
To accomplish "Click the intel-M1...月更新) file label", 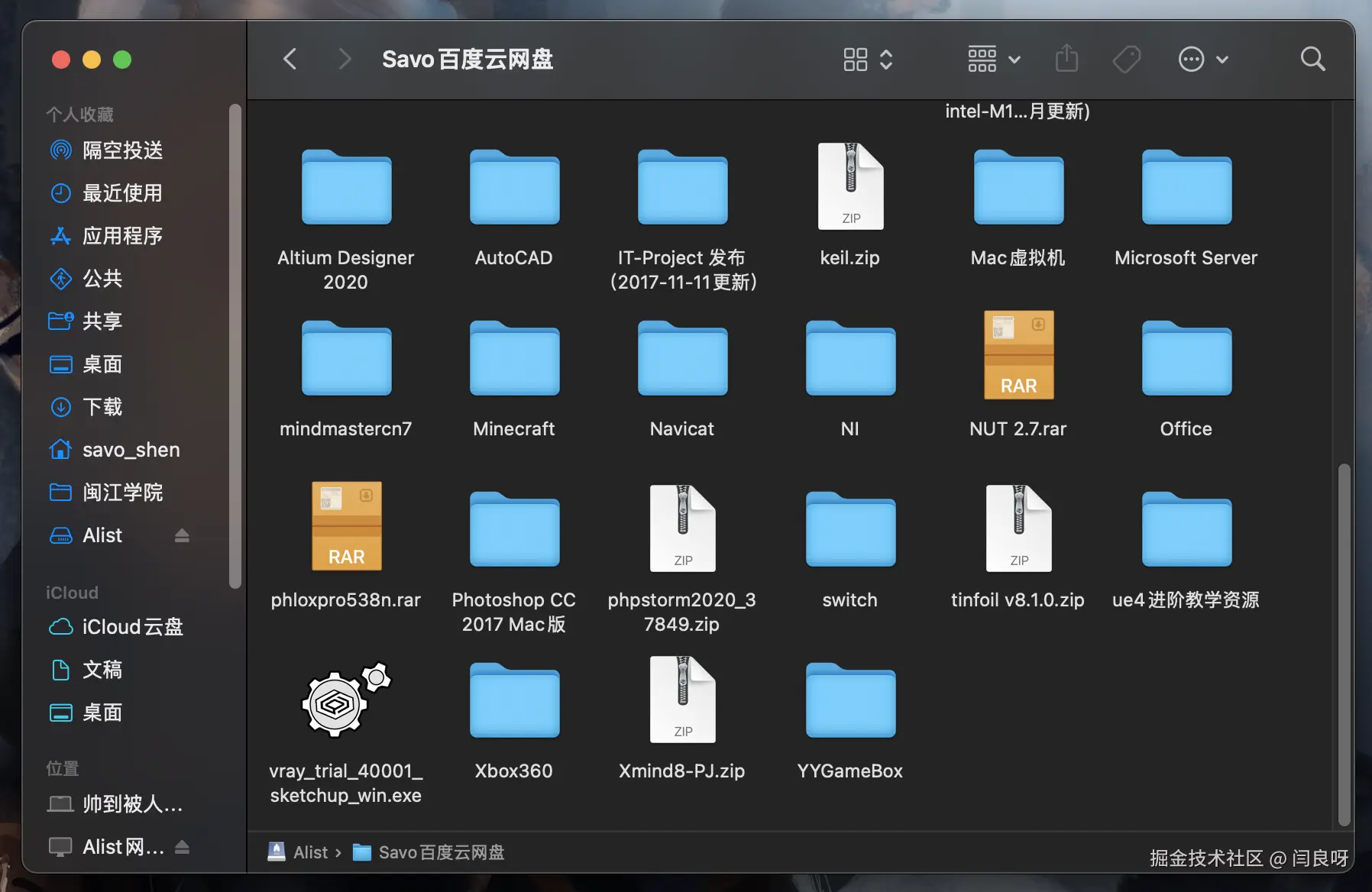I will click(1018, 112).
